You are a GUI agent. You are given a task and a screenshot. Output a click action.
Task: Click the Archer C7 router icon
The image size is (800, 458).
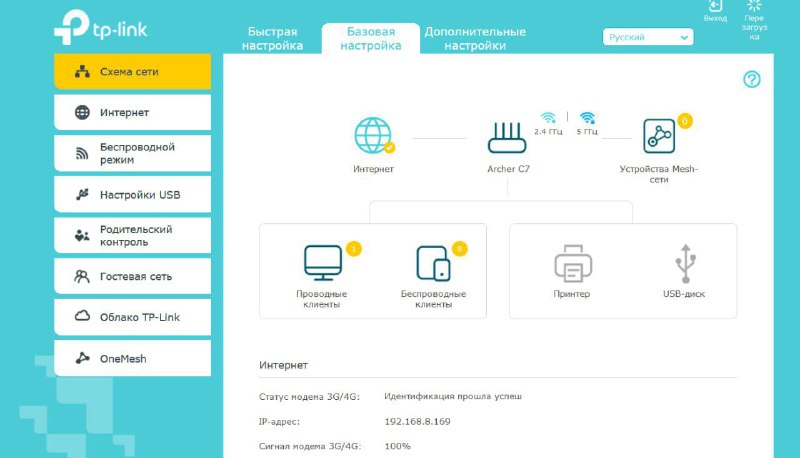click(x=507, y=138)
